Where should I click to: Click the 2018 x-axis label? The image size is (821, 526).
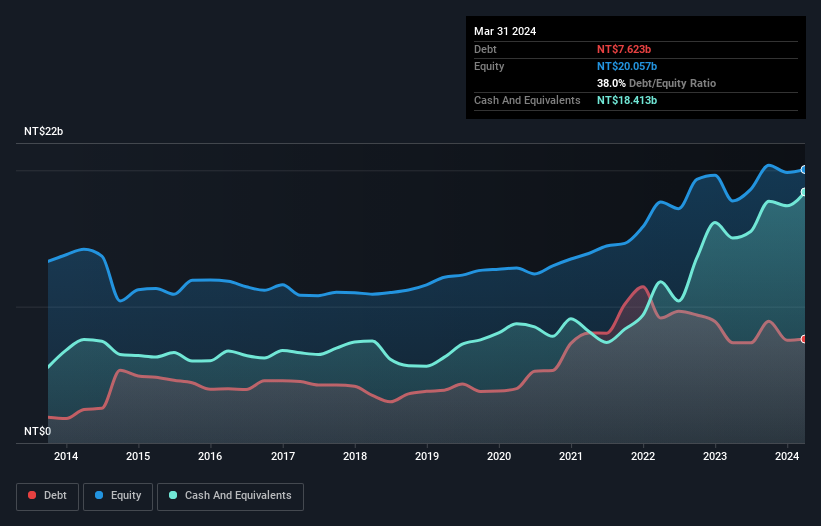pyautogui.click(x=355, y=456)
